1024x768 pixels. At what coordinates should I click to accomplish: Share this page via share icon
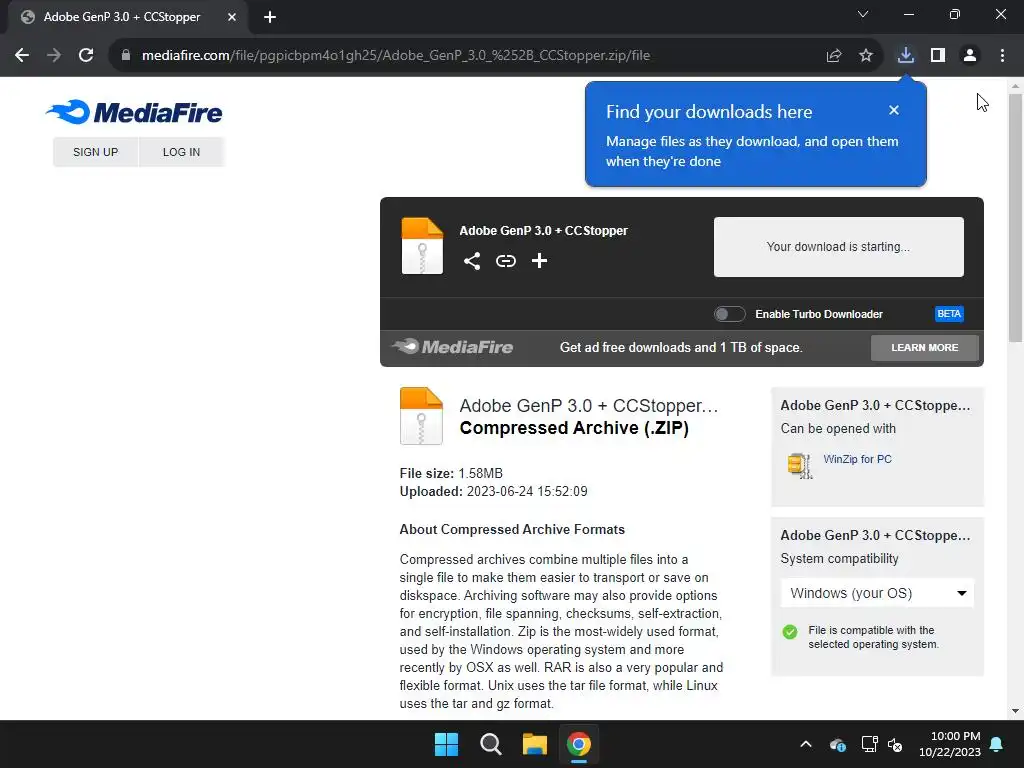(x=834, y=56)
